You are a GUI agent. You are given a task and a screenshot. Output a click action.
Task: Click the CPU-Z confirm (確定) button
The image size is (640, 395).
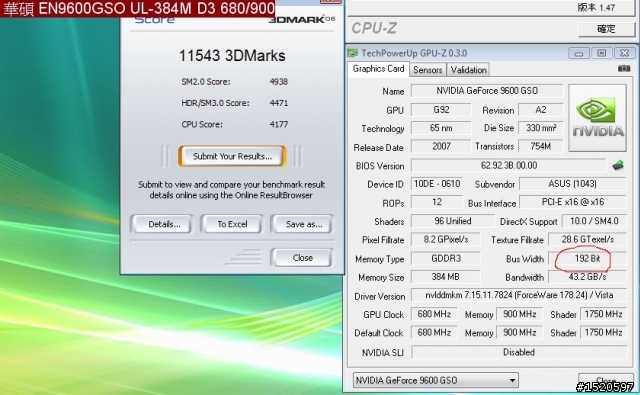(x=606, y=29)
